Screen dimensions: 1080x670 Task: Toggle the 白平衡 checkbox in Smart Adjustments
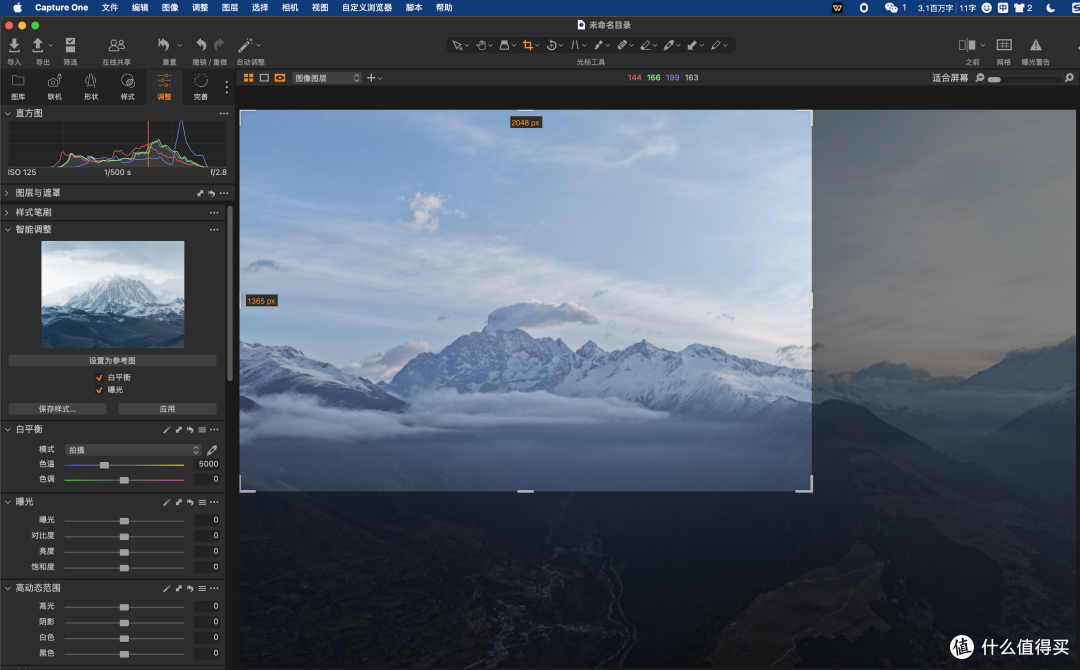[x=99, y=377]
